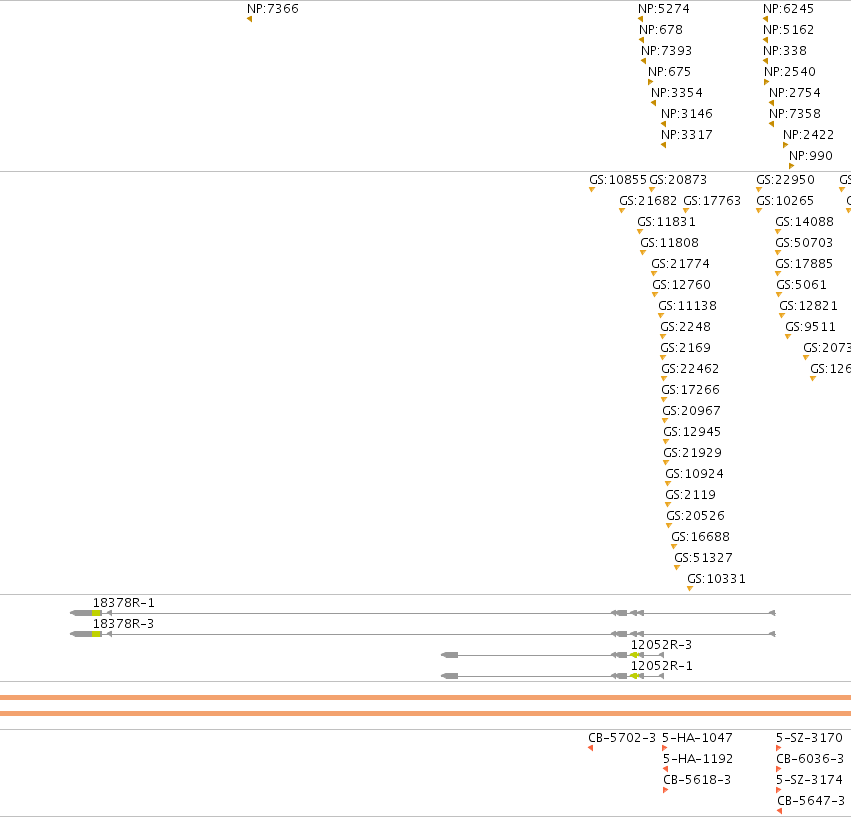Click the 12052R-1 transcript label
This screenshot has width=851, height=817.
coord(662,666)
